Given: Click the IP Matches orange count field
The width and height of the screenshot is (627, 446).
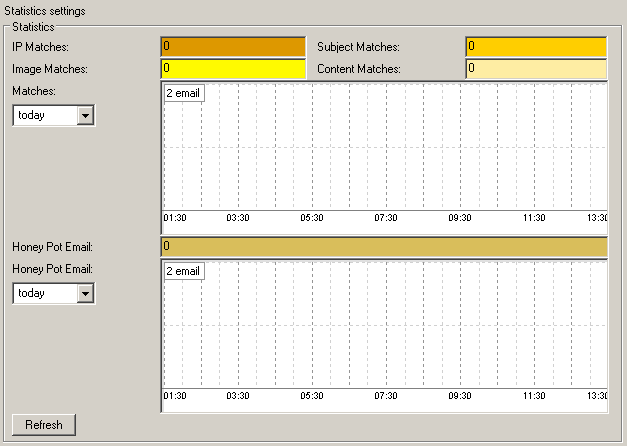Looking at the screenshot, I should click(x=232, y=47).
